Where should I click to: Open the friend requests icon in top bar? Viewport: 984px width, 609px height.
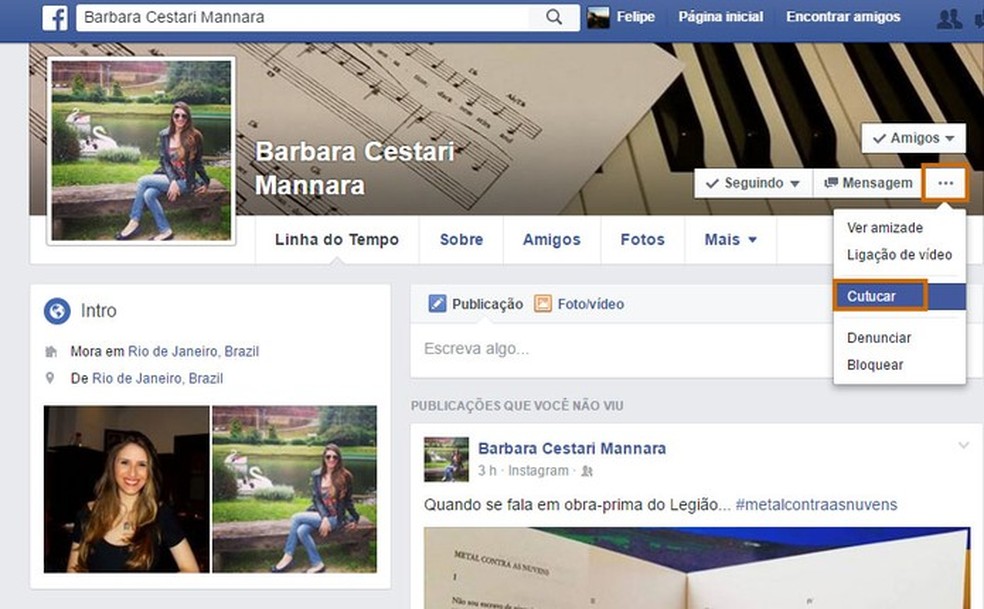[949, 18]
